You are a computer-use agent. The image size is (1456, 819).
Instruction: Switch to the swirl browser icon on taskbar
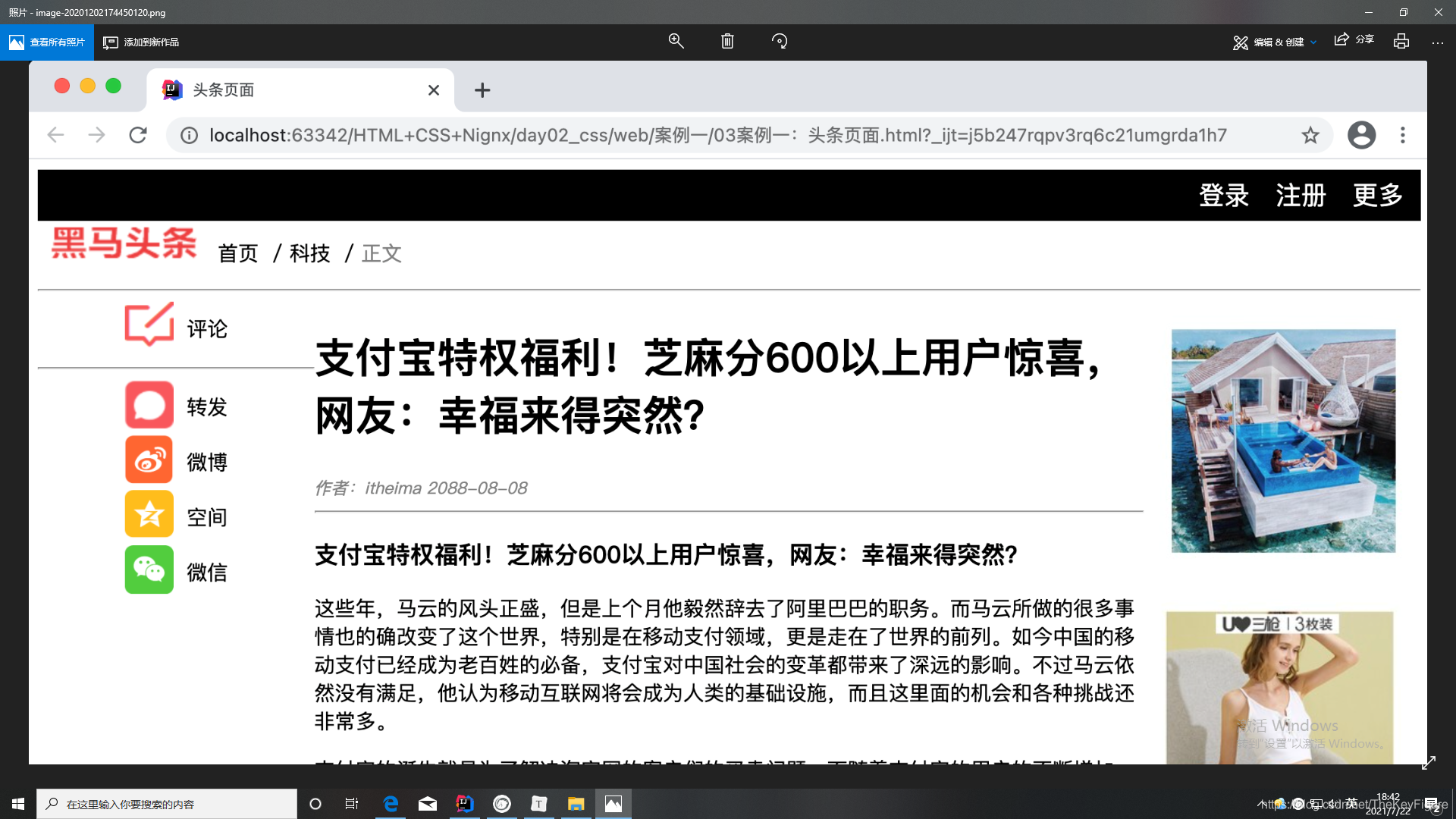point(502,804)
